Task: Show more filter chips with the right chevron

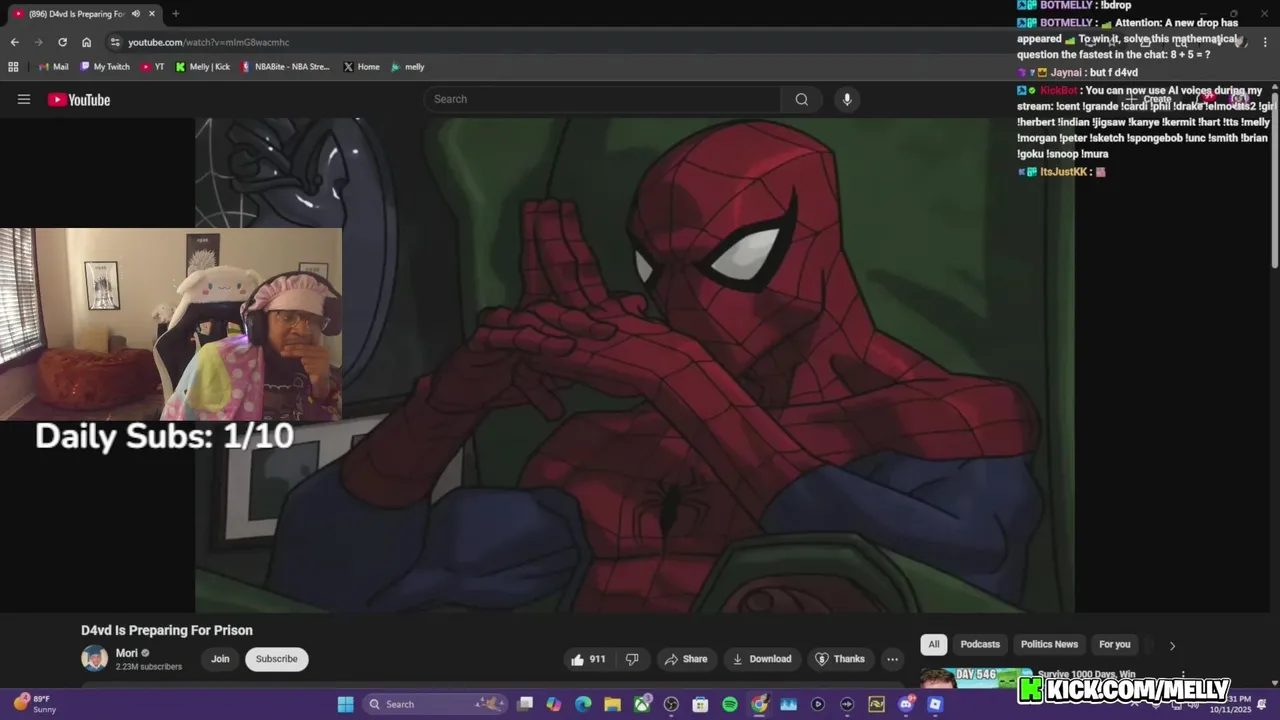Action: [x=1172, y=645]
